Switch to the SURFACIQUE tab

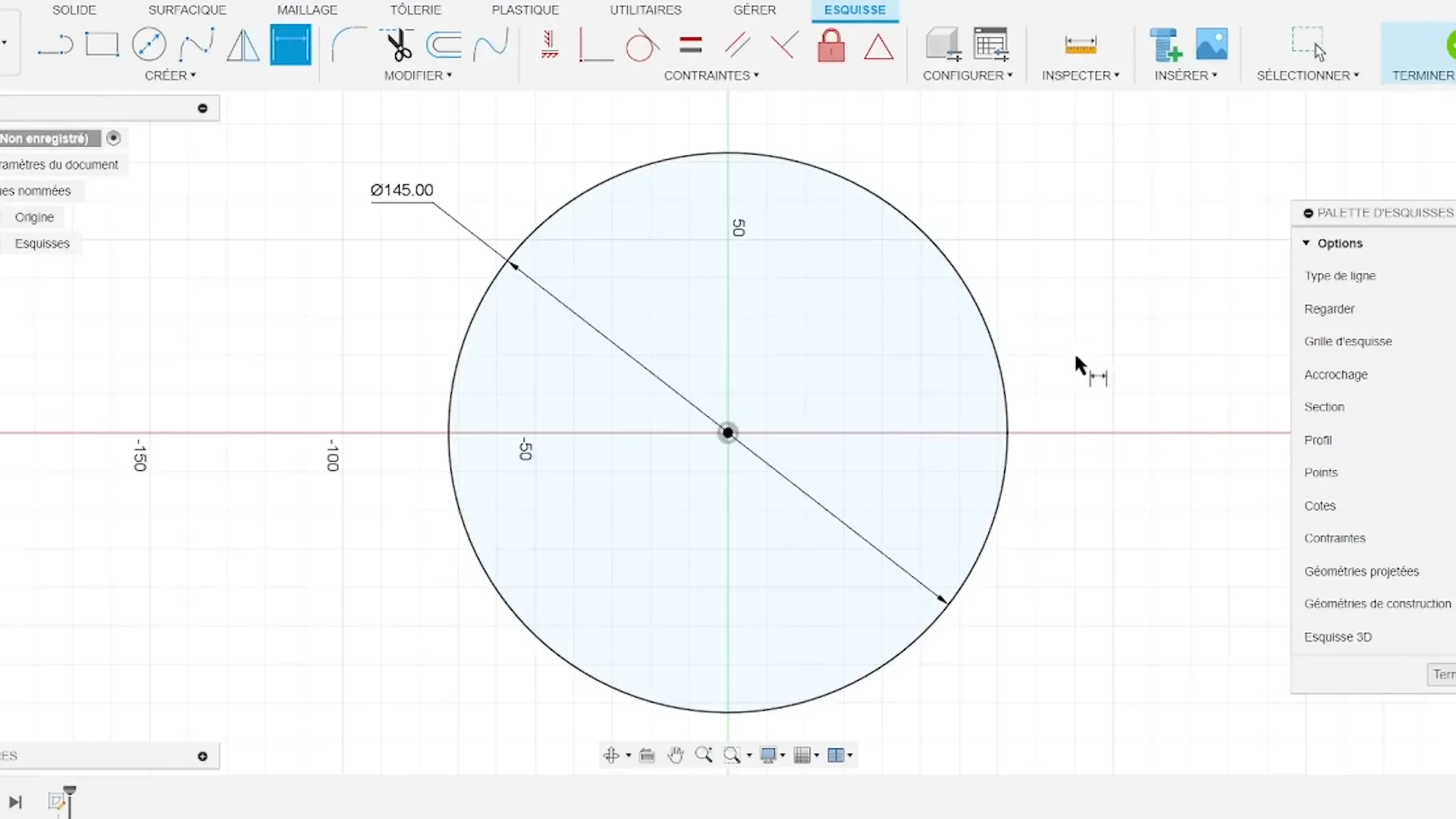187,10
